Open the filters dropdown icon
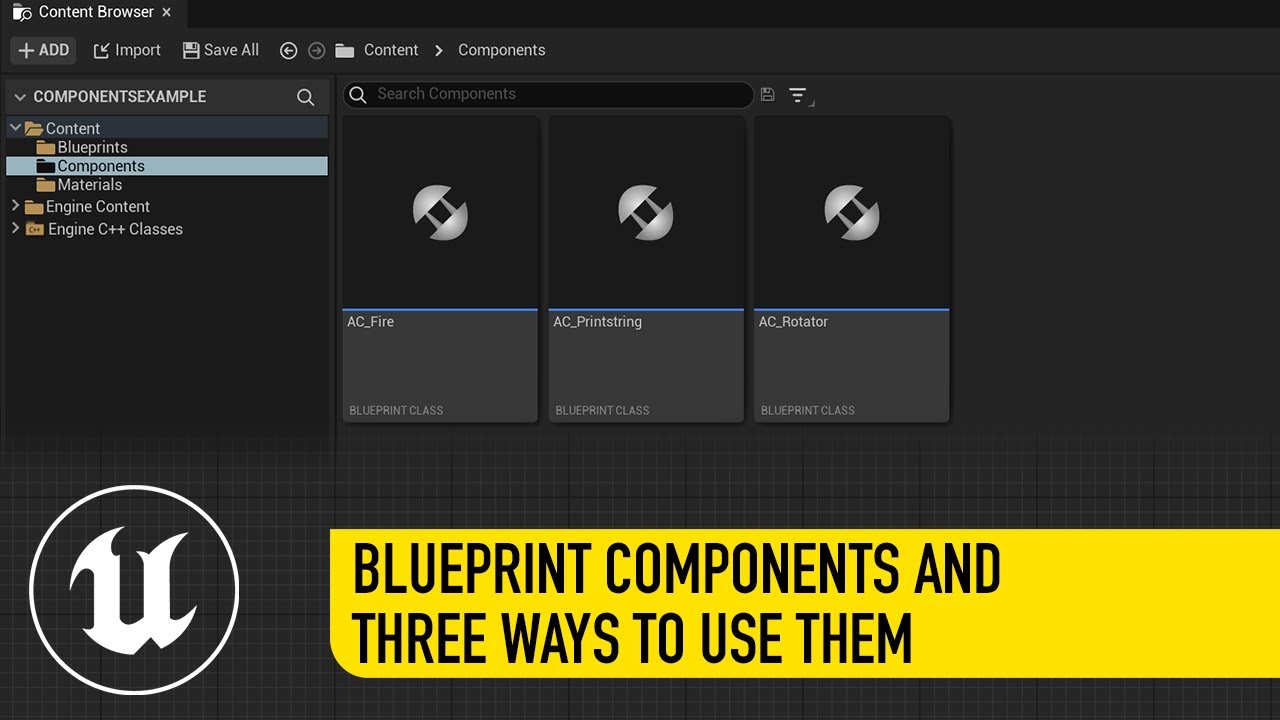 (799, 95)
